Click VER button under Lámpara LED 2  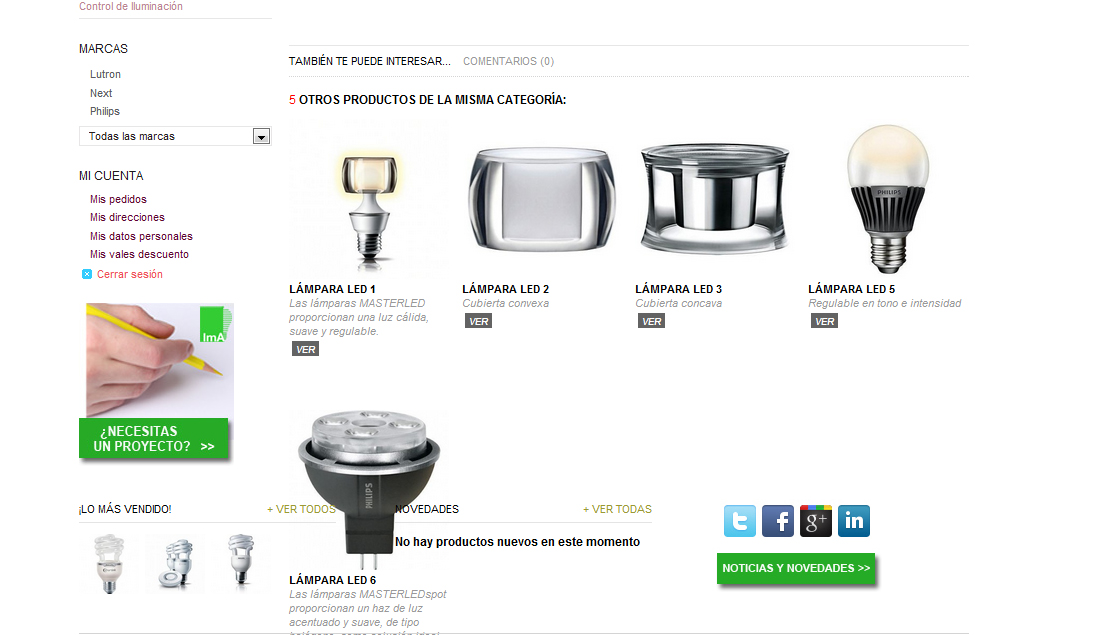pos(478,321)
